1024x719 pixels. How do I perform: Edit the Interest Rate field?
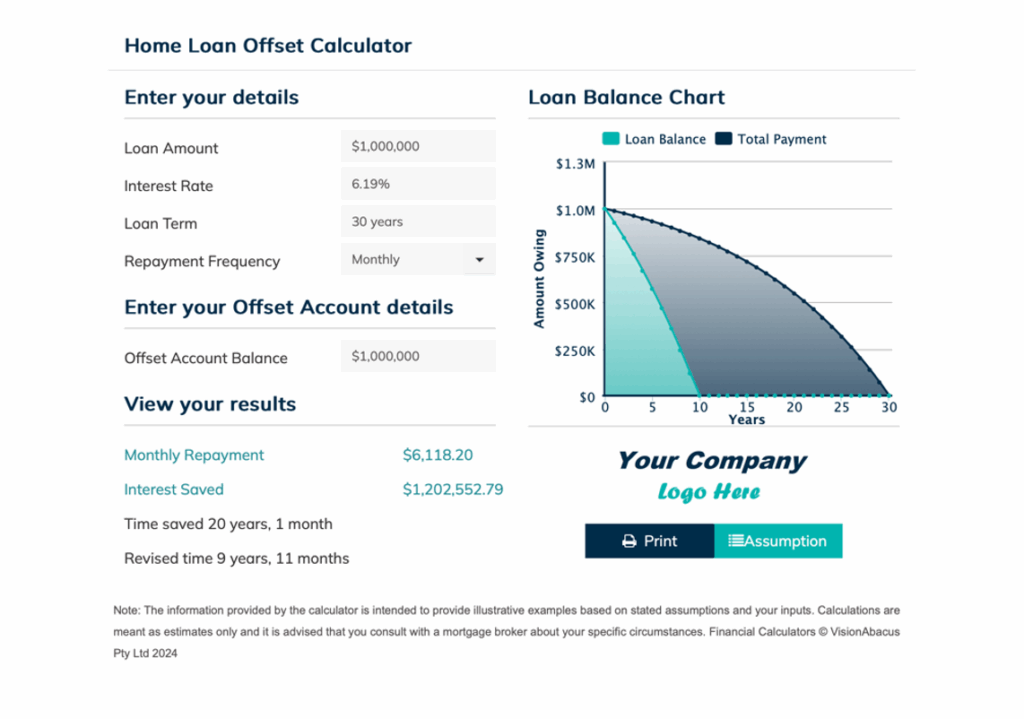tap(418, 184)
